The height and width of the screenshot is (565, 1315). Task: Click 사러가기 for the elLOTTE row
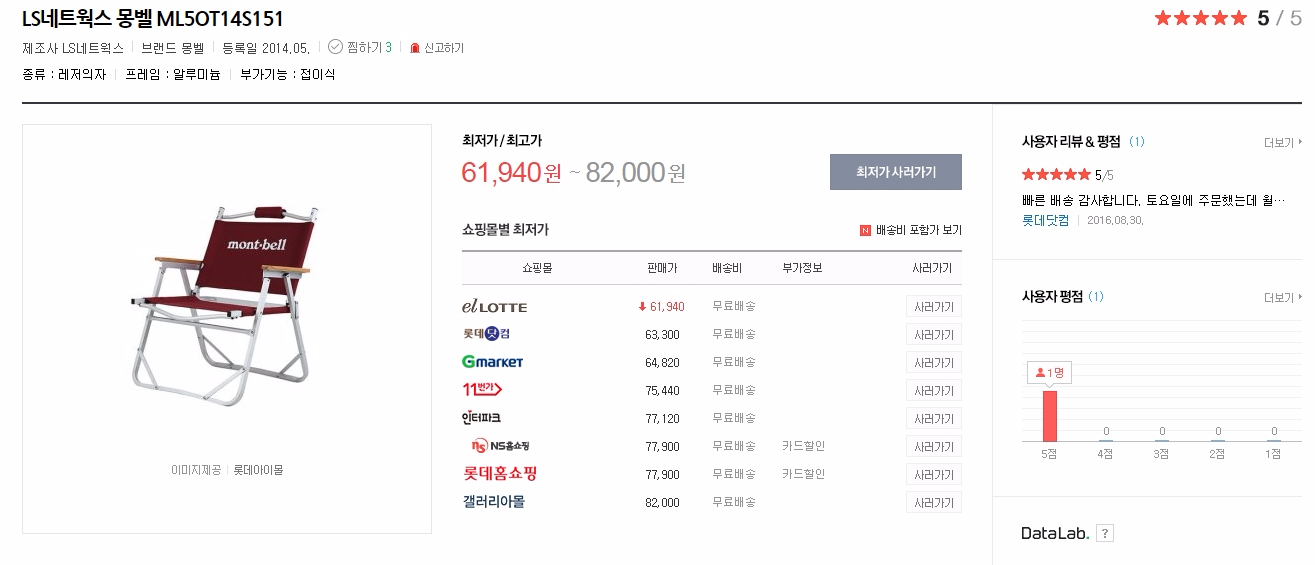tap(933, 307)
